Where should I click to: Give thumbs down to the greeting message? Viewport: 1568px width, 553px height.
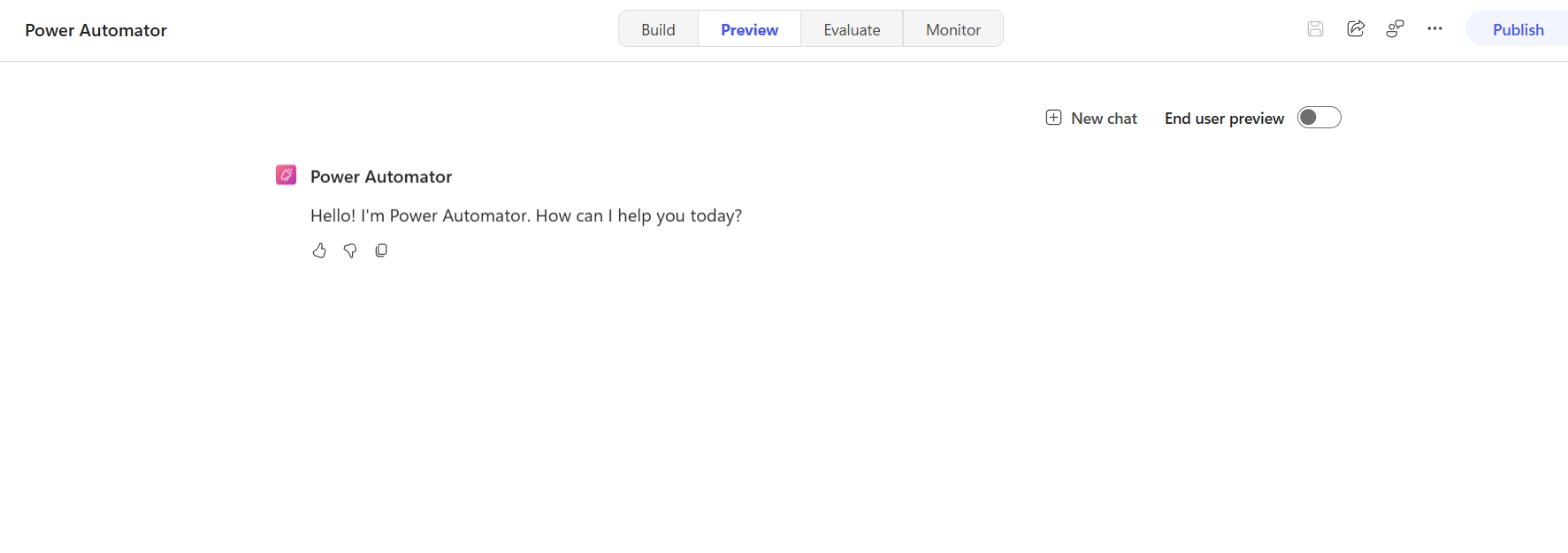pyautogui.click(x=350, y=250)
